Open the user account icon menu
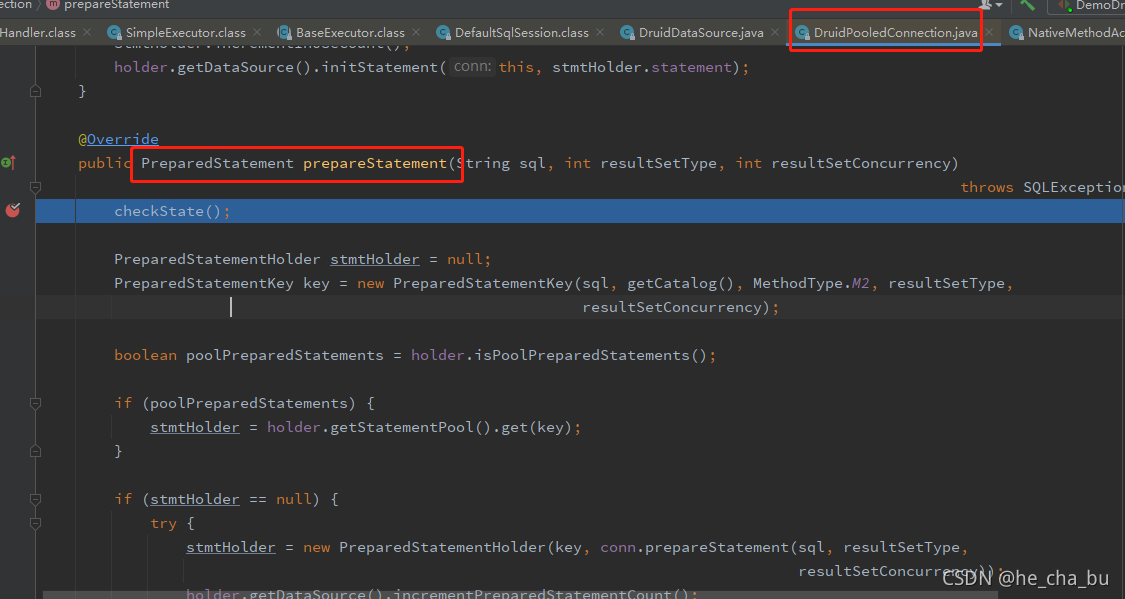 click(991, 5)
